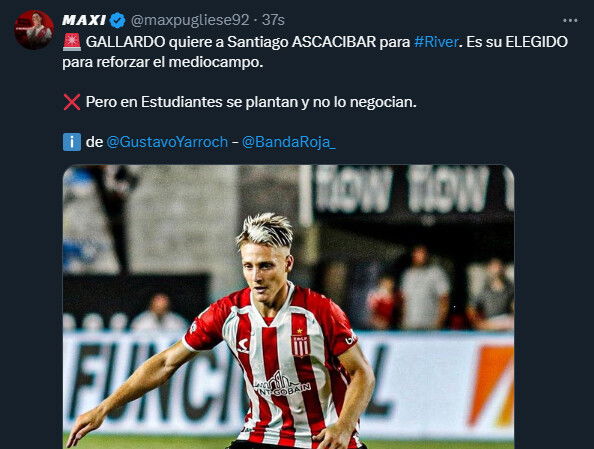Open MAXI's profile picture avatar
This screenshot has width=594, height=449.
tap(34, 30)
